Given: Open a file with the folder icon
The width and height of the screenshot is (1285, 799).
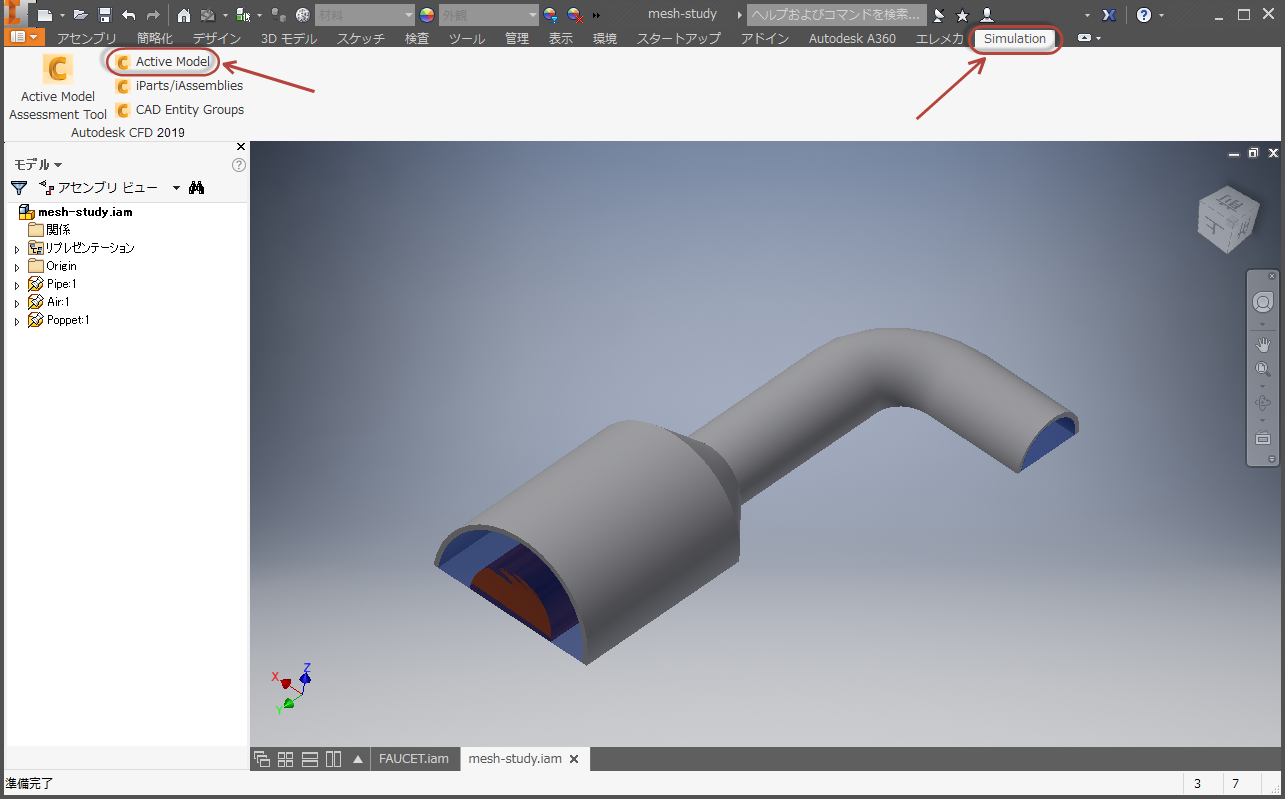Looking at the screenshot, I should point(81,15).
